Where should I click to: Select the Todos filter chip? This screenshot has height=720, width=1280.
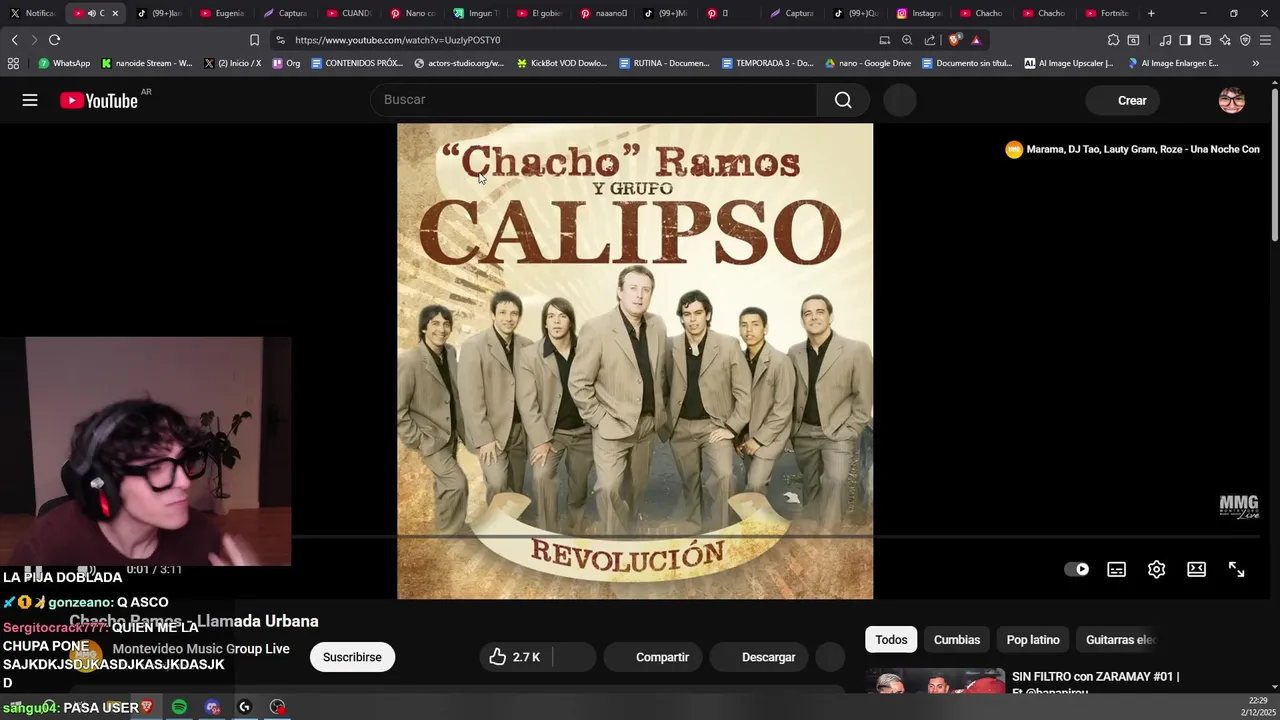click(x=891, y=640)
